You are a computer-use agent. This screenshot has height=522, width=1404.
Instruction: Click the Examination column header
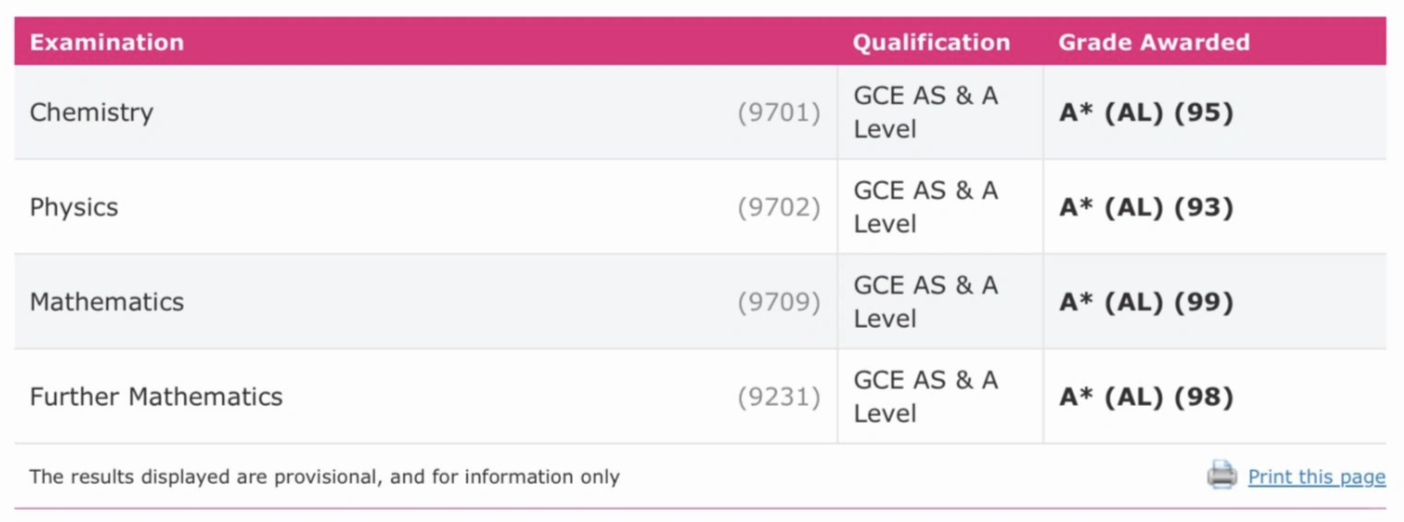(107, 42)
